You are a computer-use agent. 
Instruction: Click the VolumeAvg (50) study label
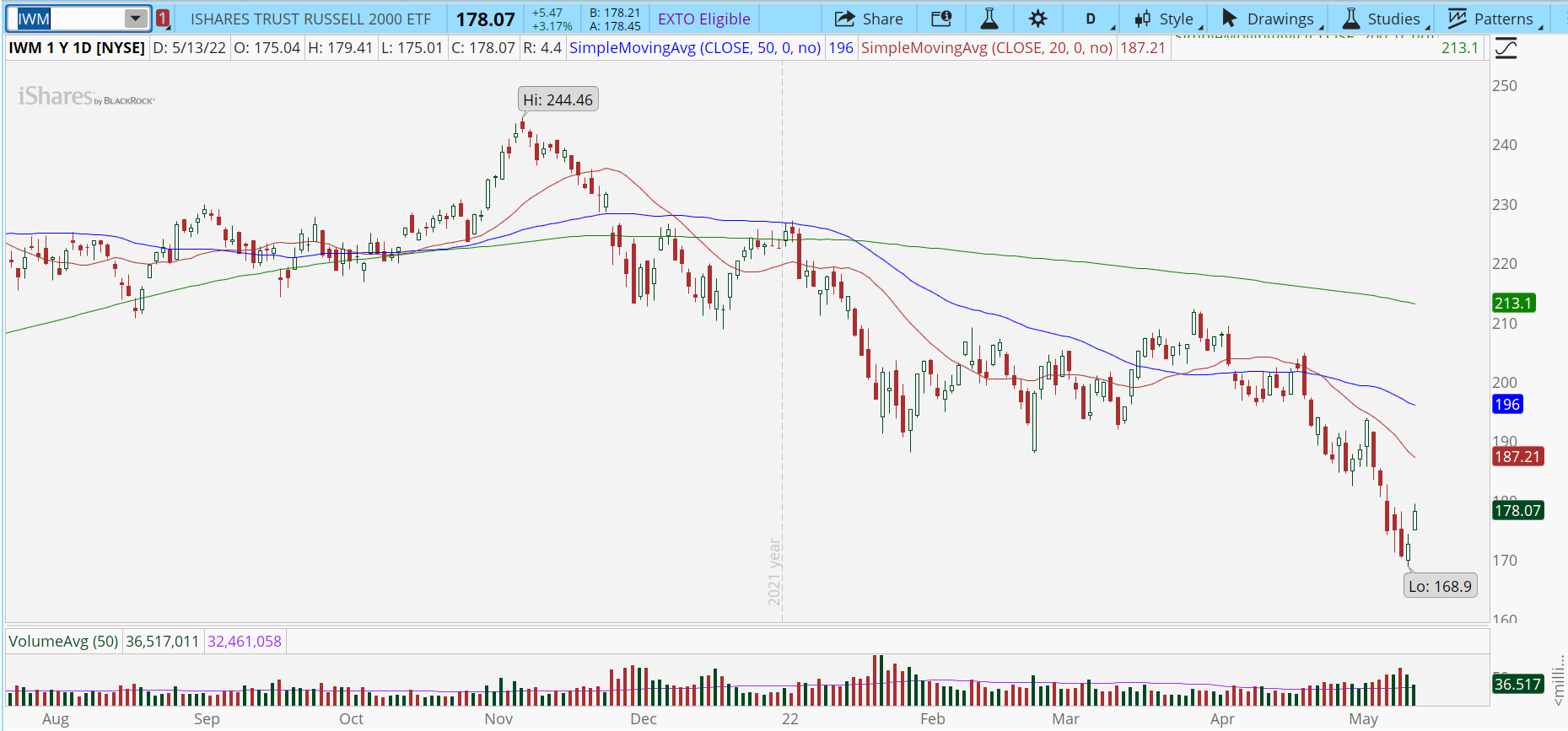pyautogui.click(x=63, y=642)
